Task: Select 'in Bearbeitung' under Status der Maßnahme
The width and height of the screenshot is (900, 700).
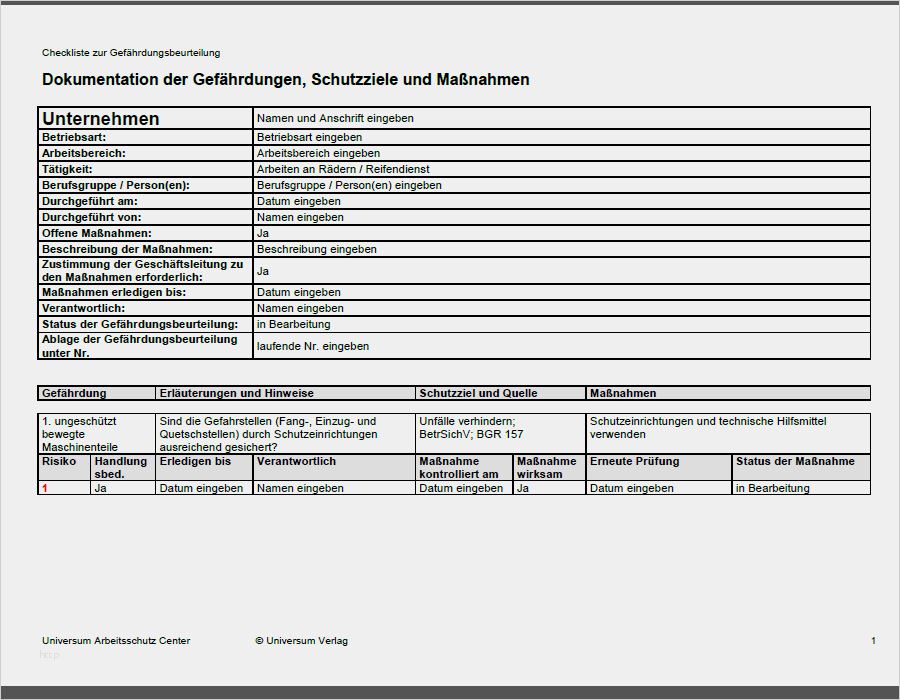Action: pyautogui.click(x=802, y=488)
